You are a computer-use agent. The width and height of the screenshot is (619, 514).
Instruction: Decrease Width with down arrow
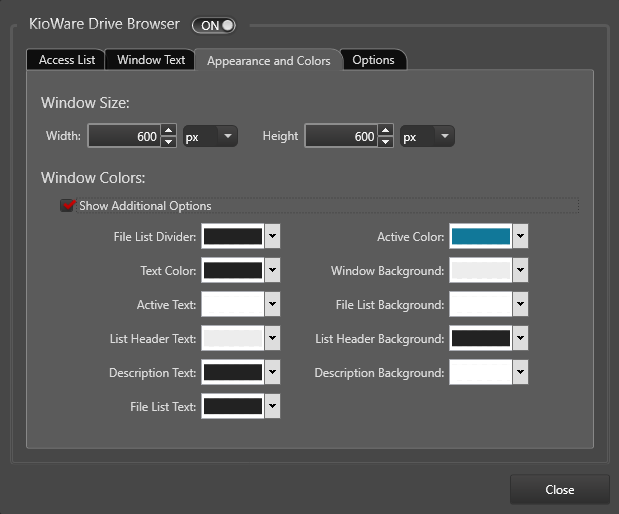click(x=169, y=142)
